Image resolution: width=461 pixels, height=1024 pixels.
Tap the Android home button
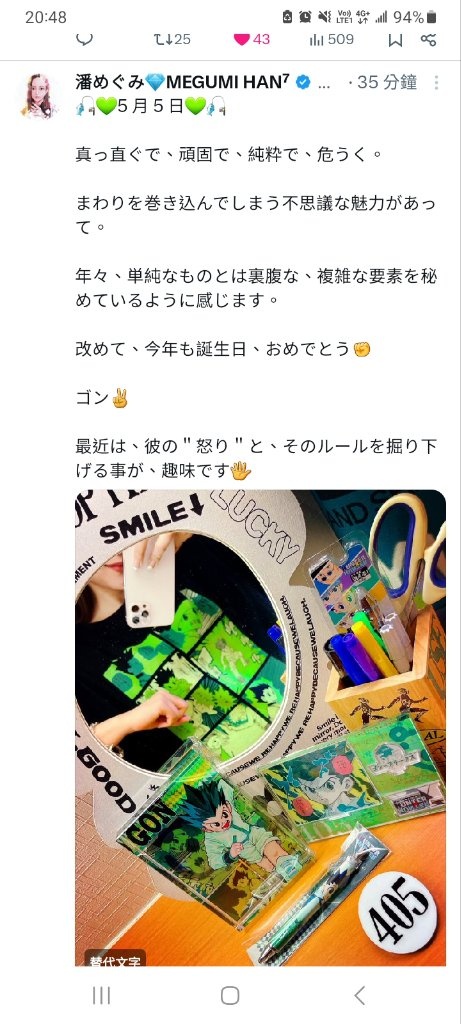coord(230,995)
